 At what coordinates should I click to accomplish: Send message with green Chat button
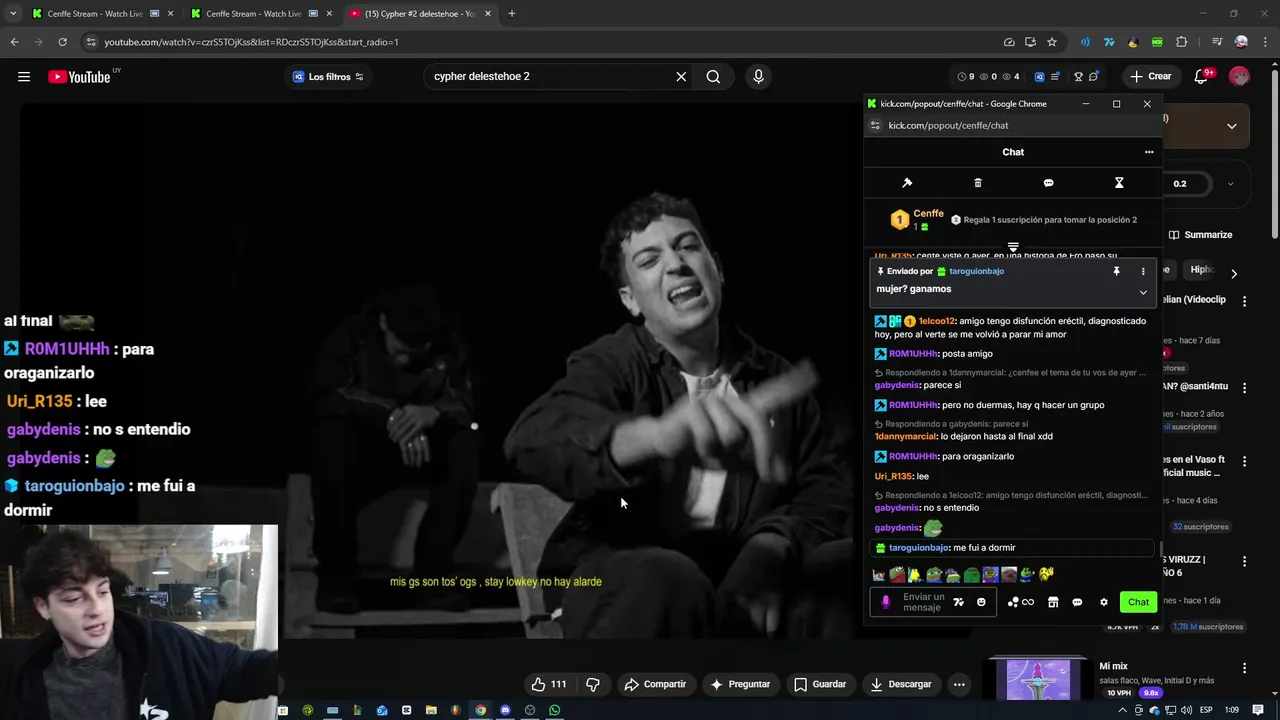pyautogui.click(x=1138, y=602)
